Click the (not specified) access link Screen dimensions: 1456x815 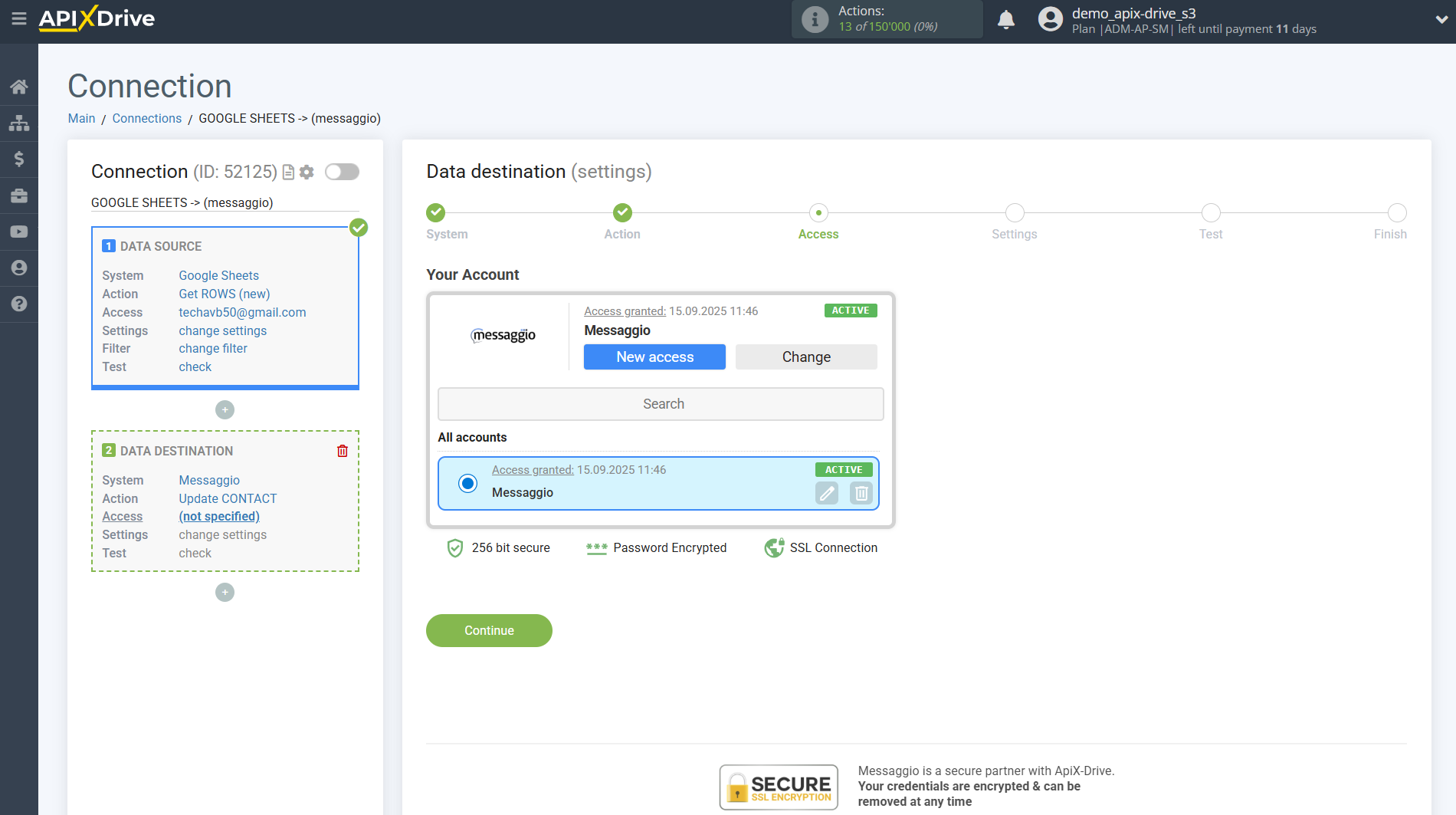[219, 516]
